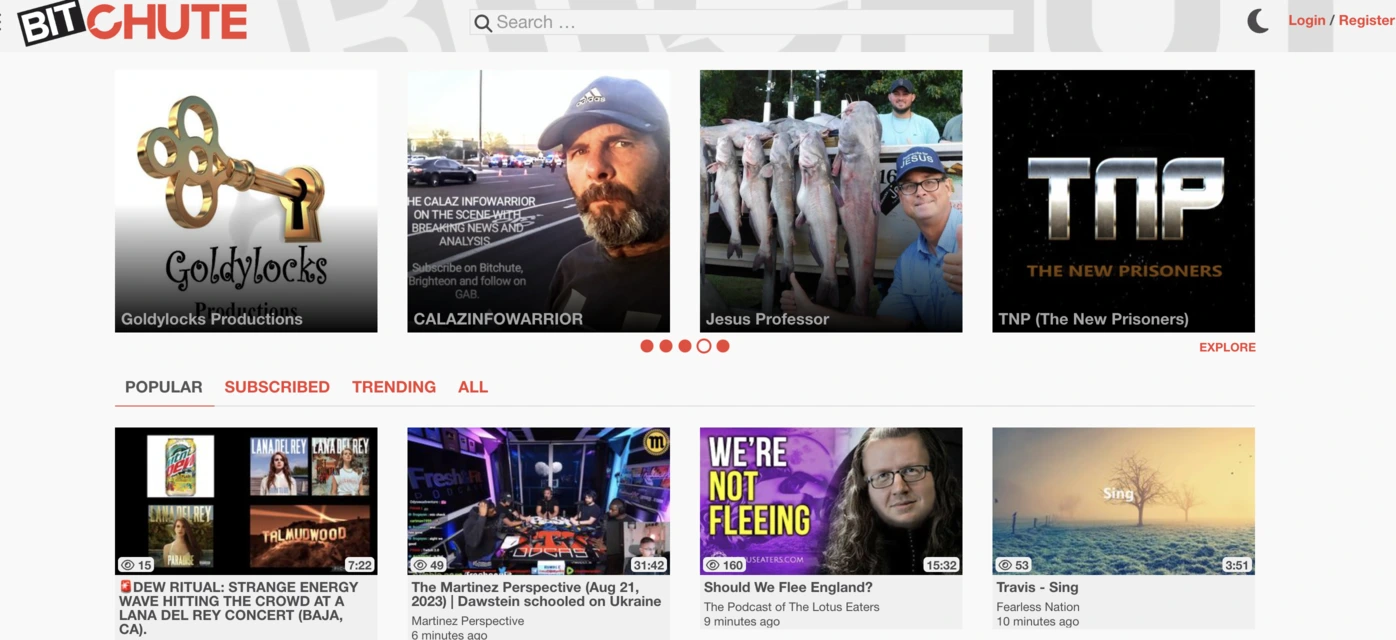Screen dimensions: 1396x640
Task: Open Should We Flee England? title
Action: pos(788,587)
